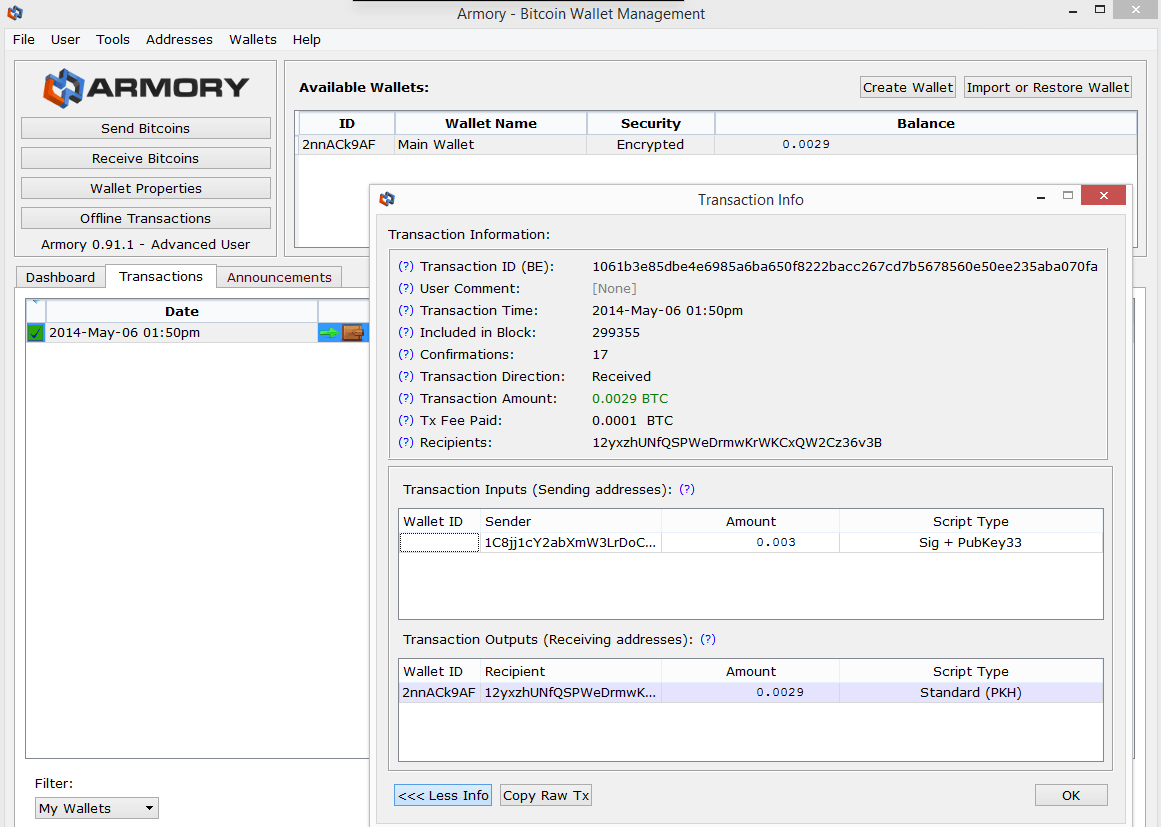
Task: Select the Main Wallet row
Action: [x=716, y=144]
